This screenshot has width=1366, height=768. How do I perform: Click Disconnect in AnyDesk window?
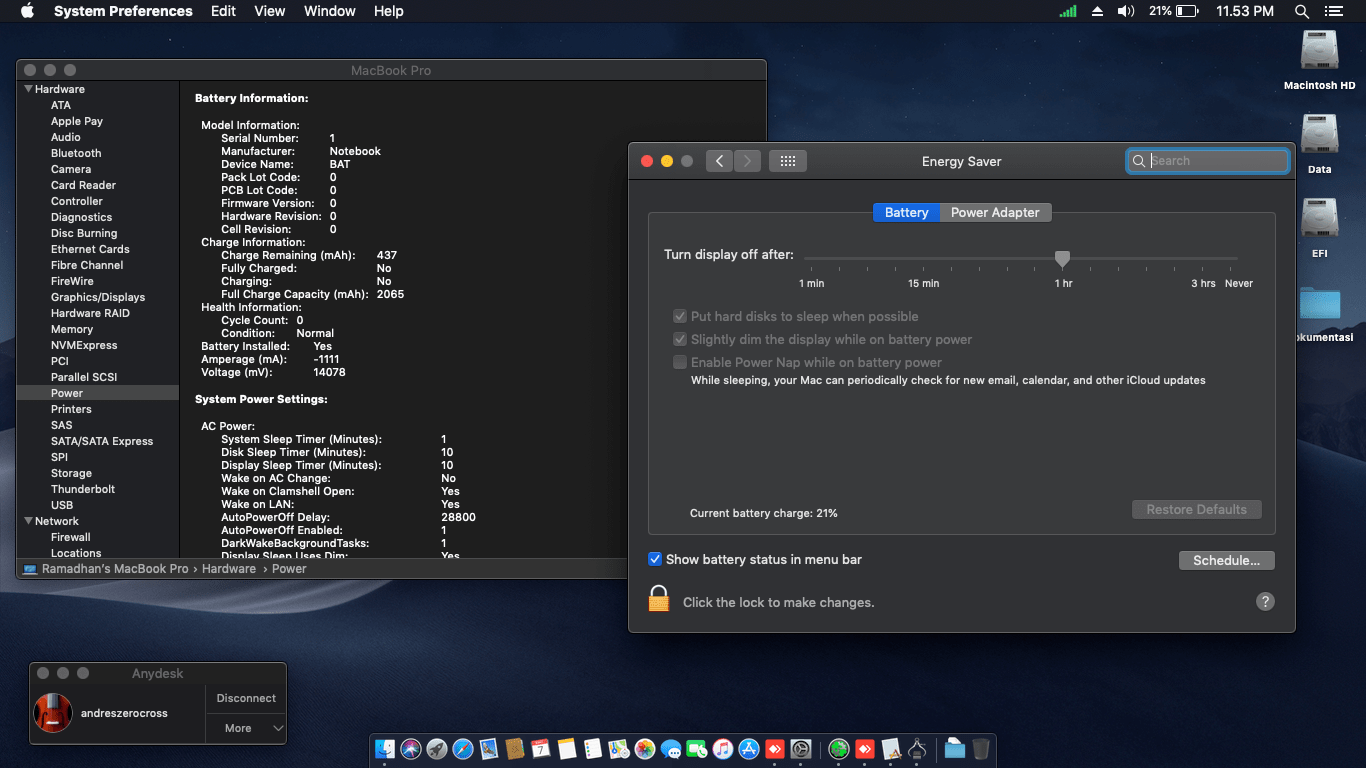point(246,698)
